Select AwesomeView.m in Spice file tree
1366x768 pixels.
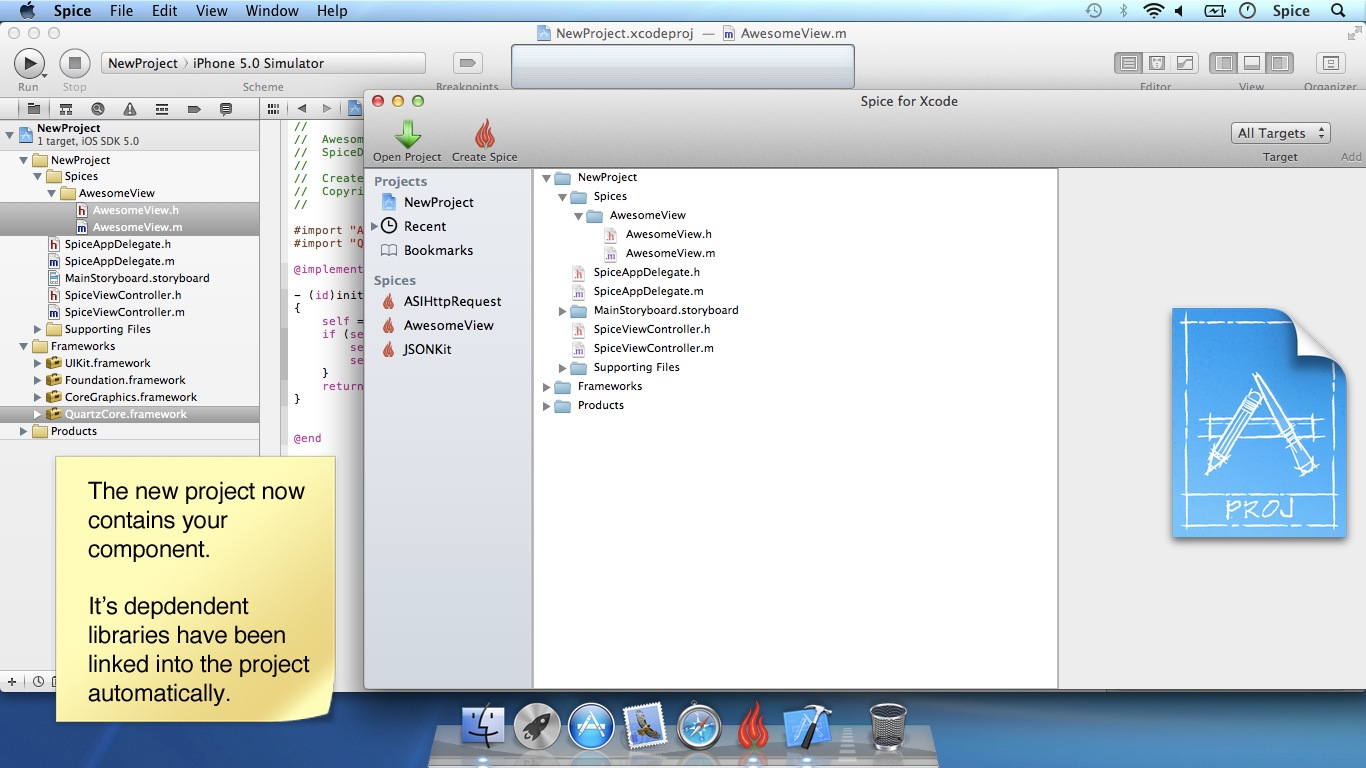(670, 253)
